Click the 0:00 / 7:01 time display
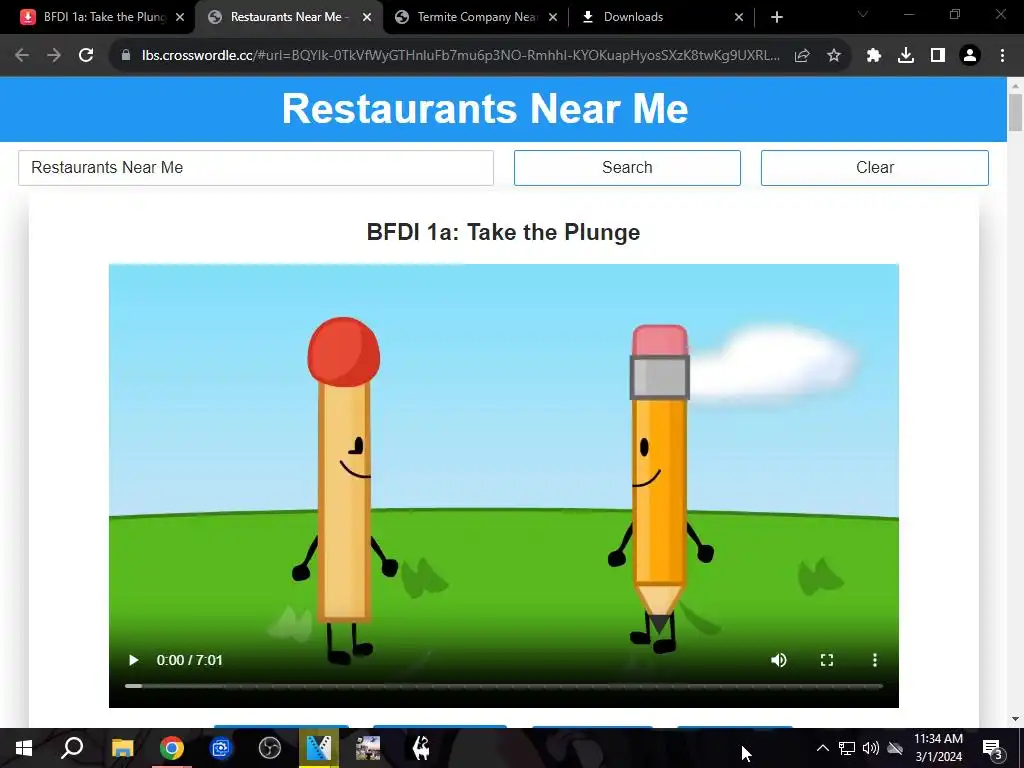 pyautogui.click(x=189, y=660)
